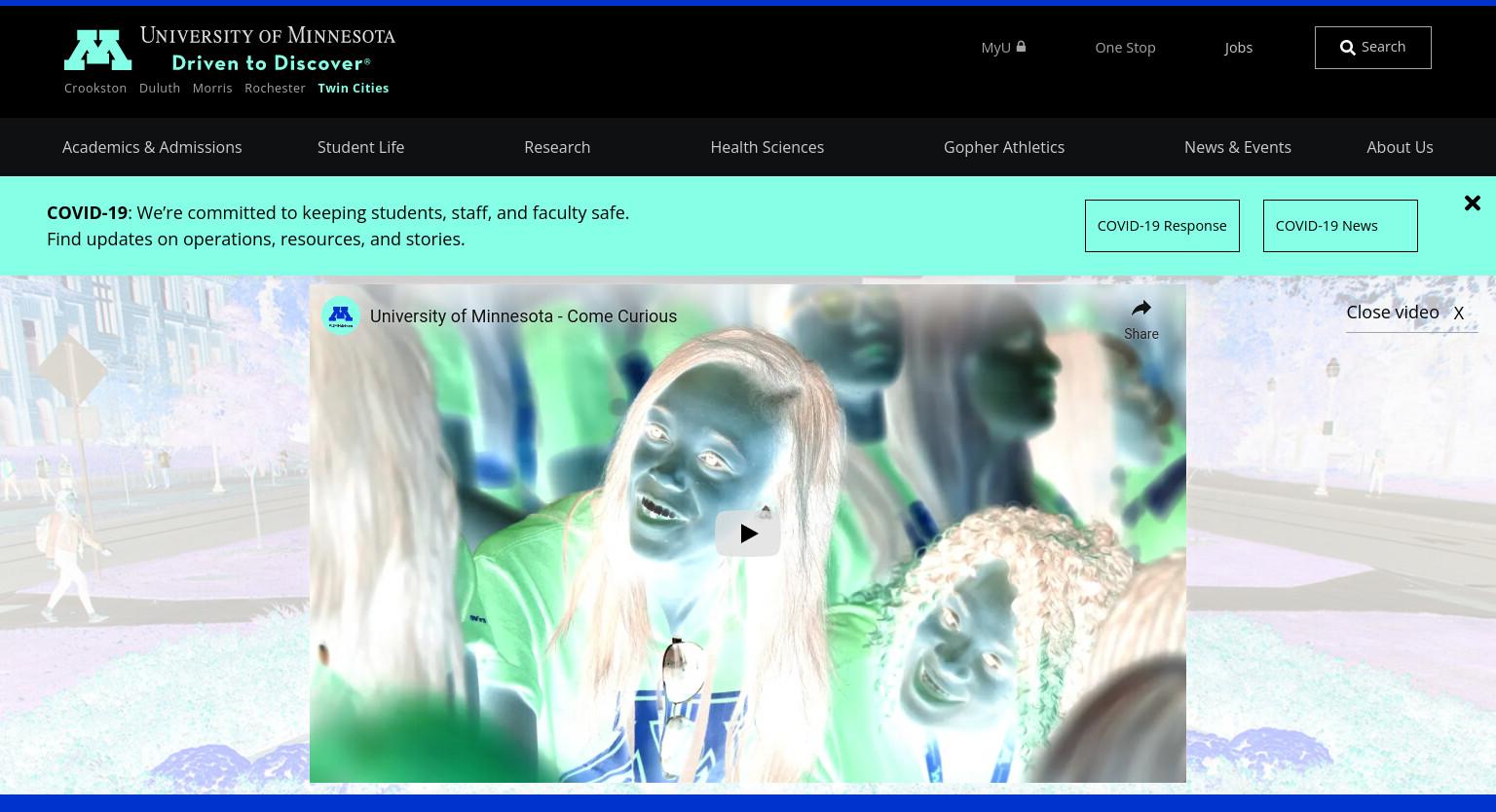Dismiss the COVID-19 banner with the X icon
Viewport: 1496px width, 812px height.
(1473, 203)
